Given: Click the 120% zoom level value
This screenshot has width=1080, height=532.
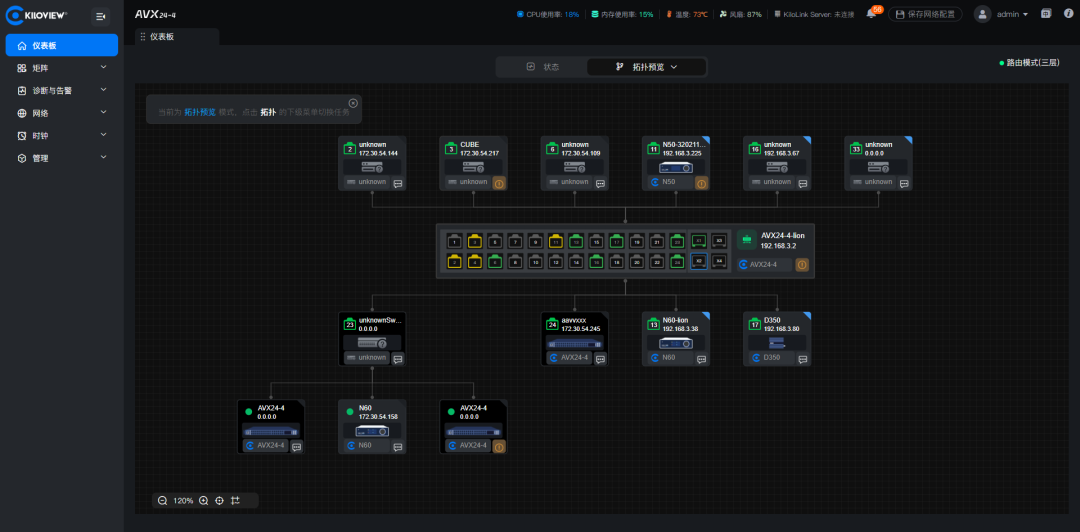Looking at the screenshot, I should 183,501.
